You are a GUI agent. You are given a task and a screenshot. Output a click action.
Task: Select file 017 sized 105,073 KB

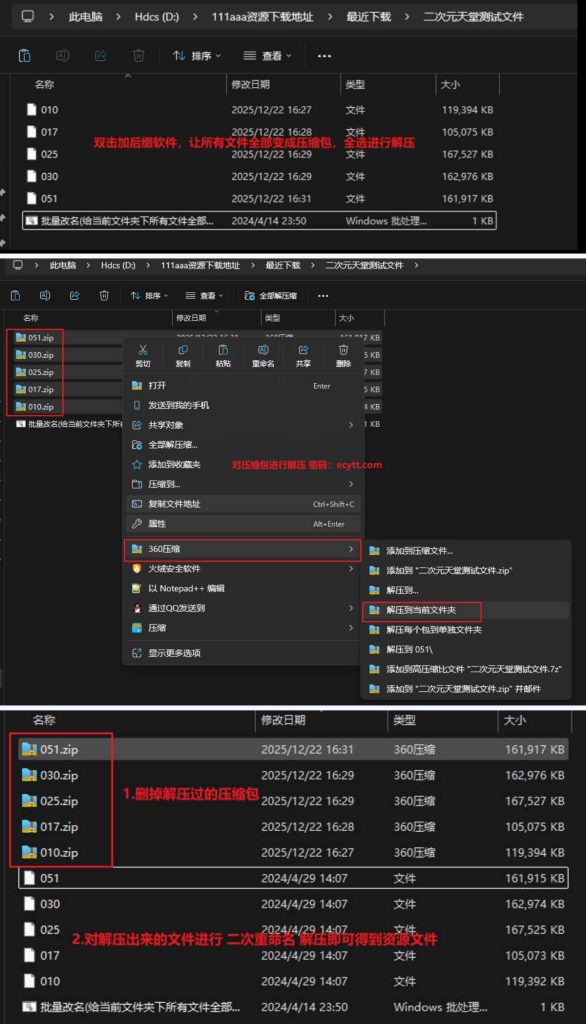[293, 955]
